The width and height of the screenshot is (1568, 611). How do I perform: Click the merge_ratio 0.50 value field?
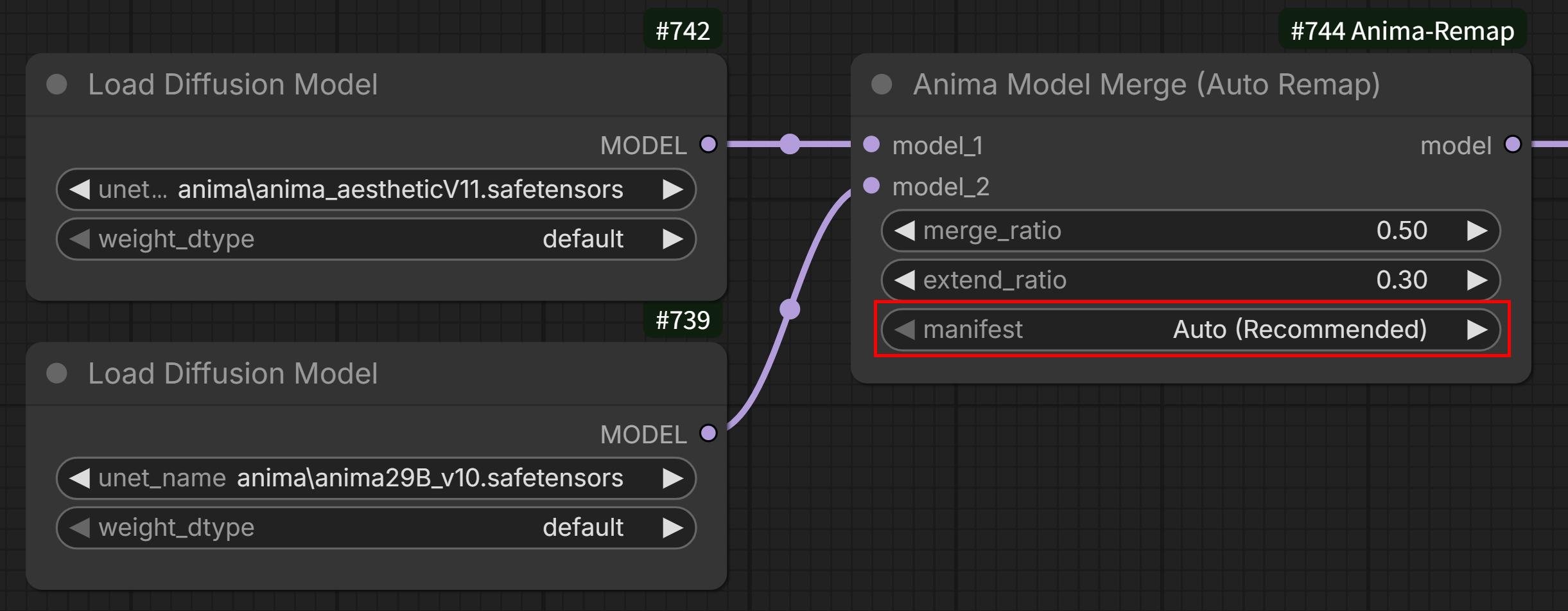pyautogui.click(x=1191, y=230)
